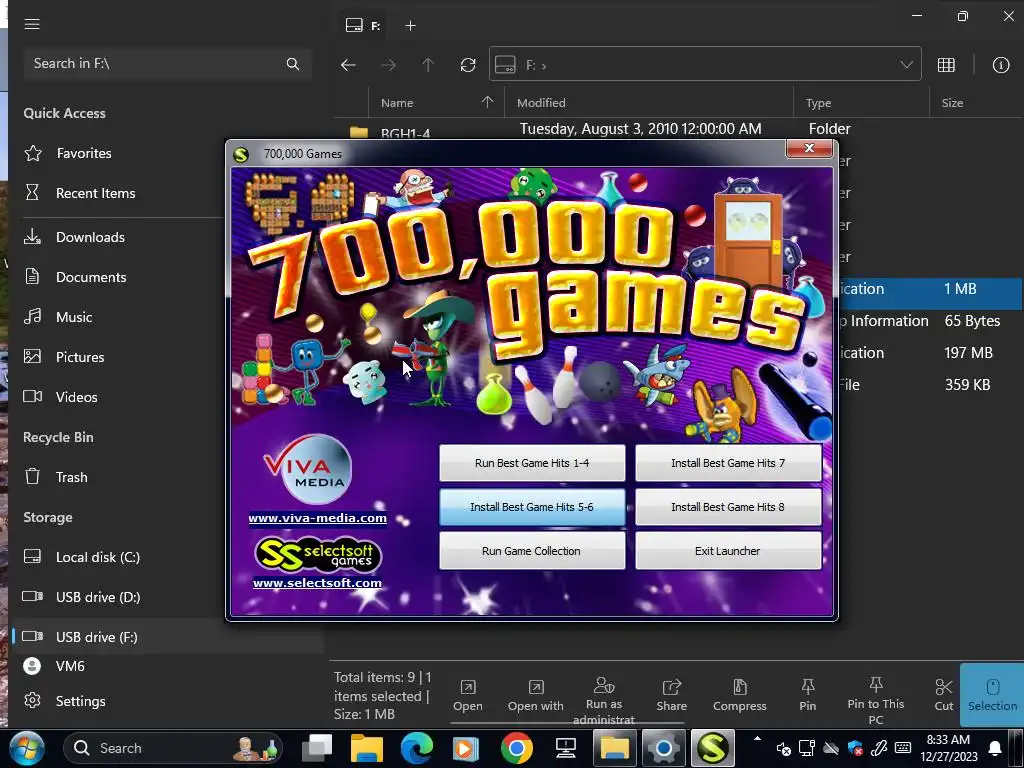The height and width of the screenshot is (768, 1024).
Task: Go to Documents folder
Action: [x=91, y=277]
